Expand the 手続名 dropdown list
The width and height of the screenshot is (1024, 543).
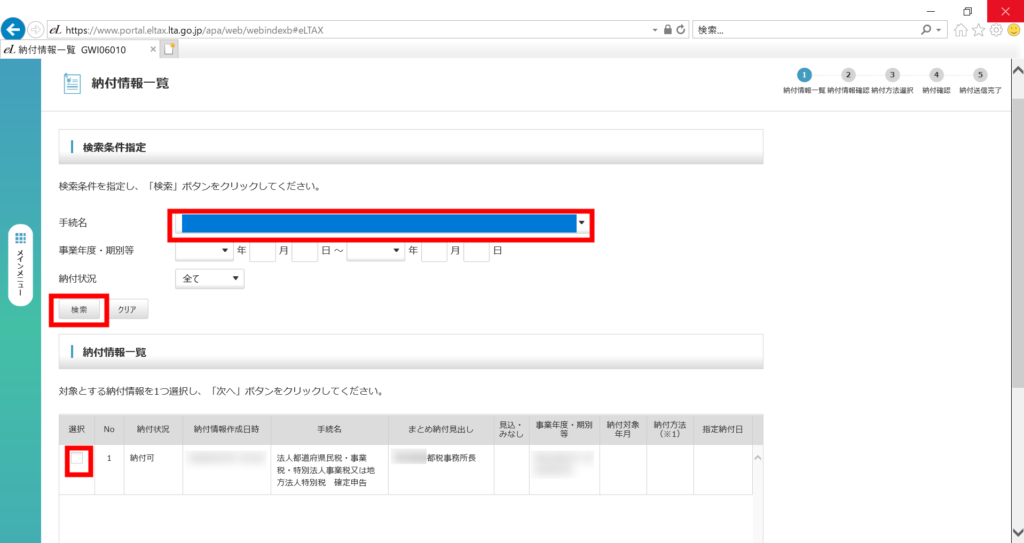(582, 223)
